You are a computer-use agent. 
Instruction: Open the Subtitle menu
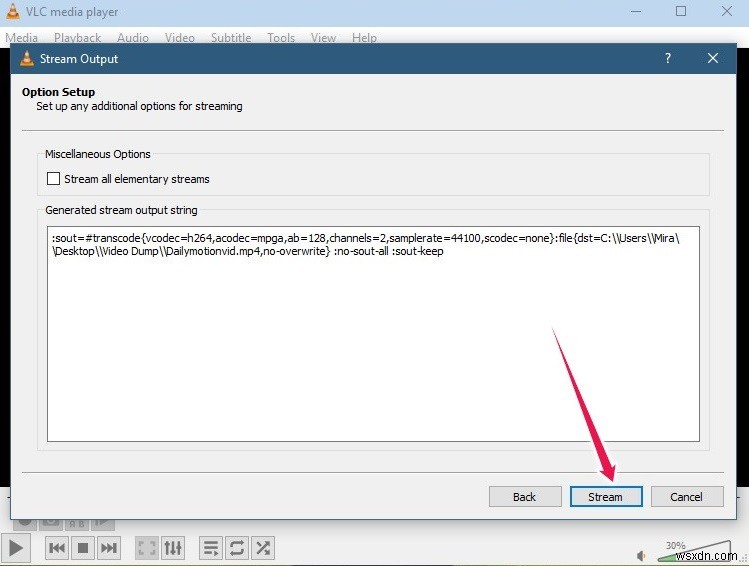click(x=231, y=37)
